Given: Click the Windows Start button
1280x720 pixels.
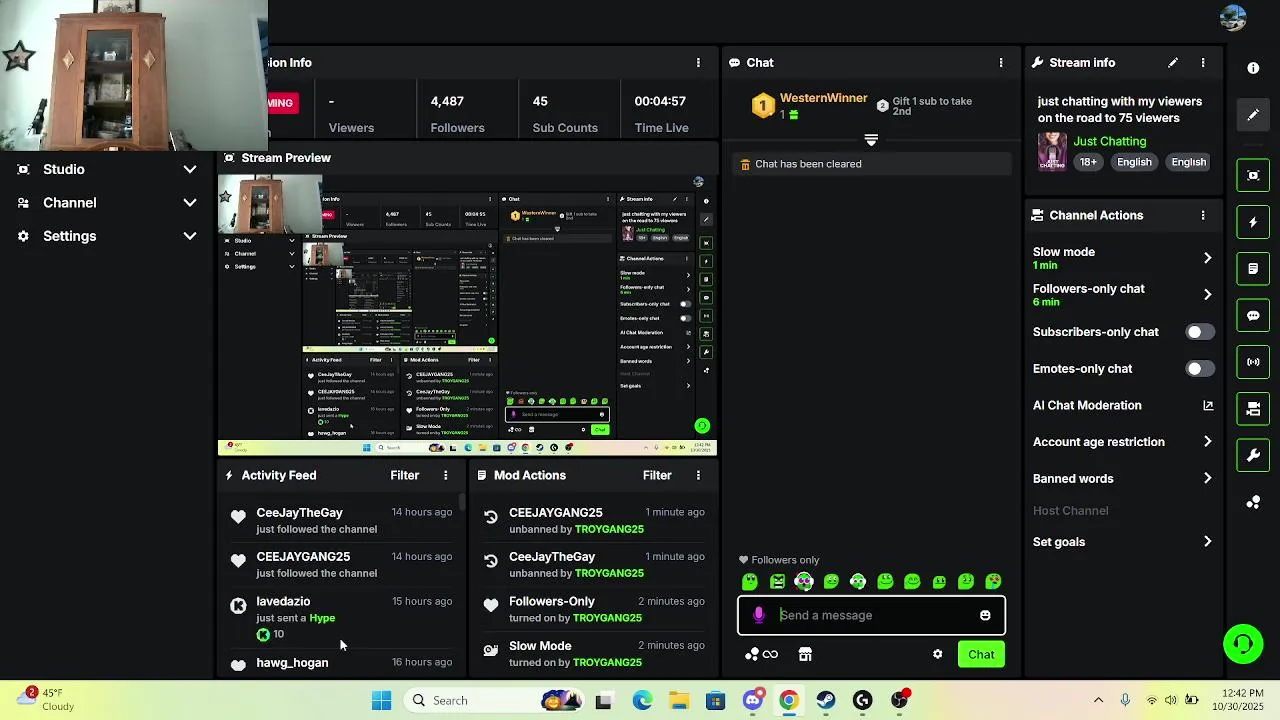Looking at the screenshot, I should [x=382, y=700].
